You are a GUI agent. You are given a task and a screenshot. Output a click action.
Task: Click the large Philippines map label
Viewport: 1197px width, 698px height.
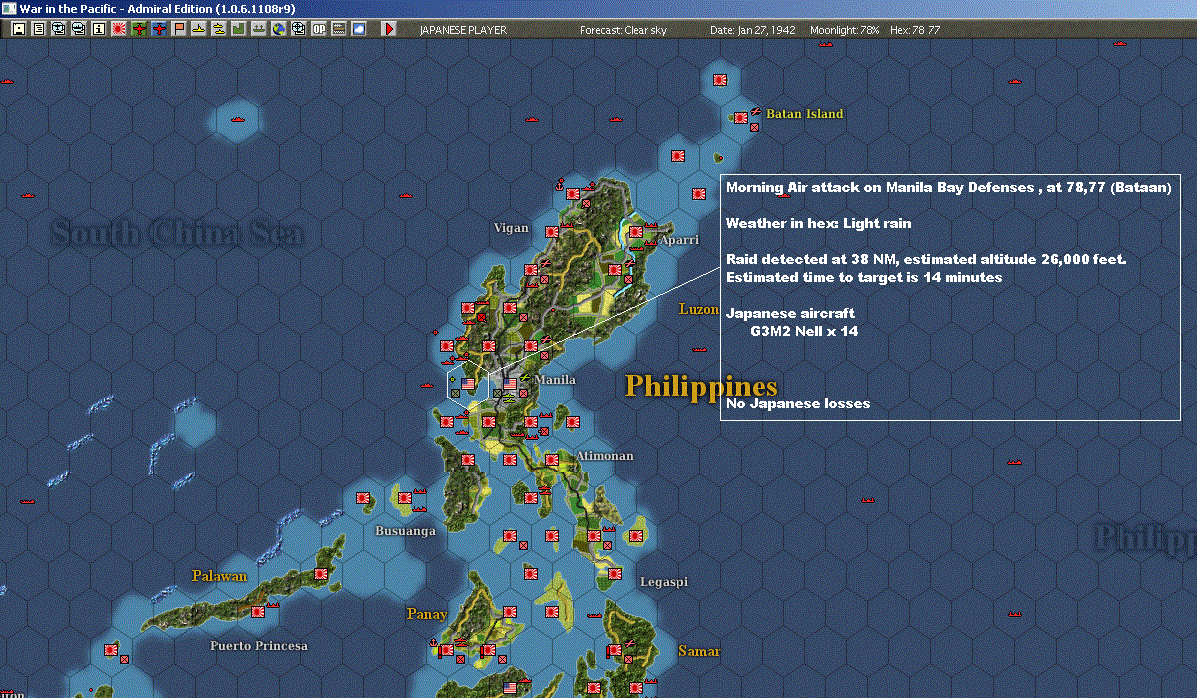pos(701,386)
